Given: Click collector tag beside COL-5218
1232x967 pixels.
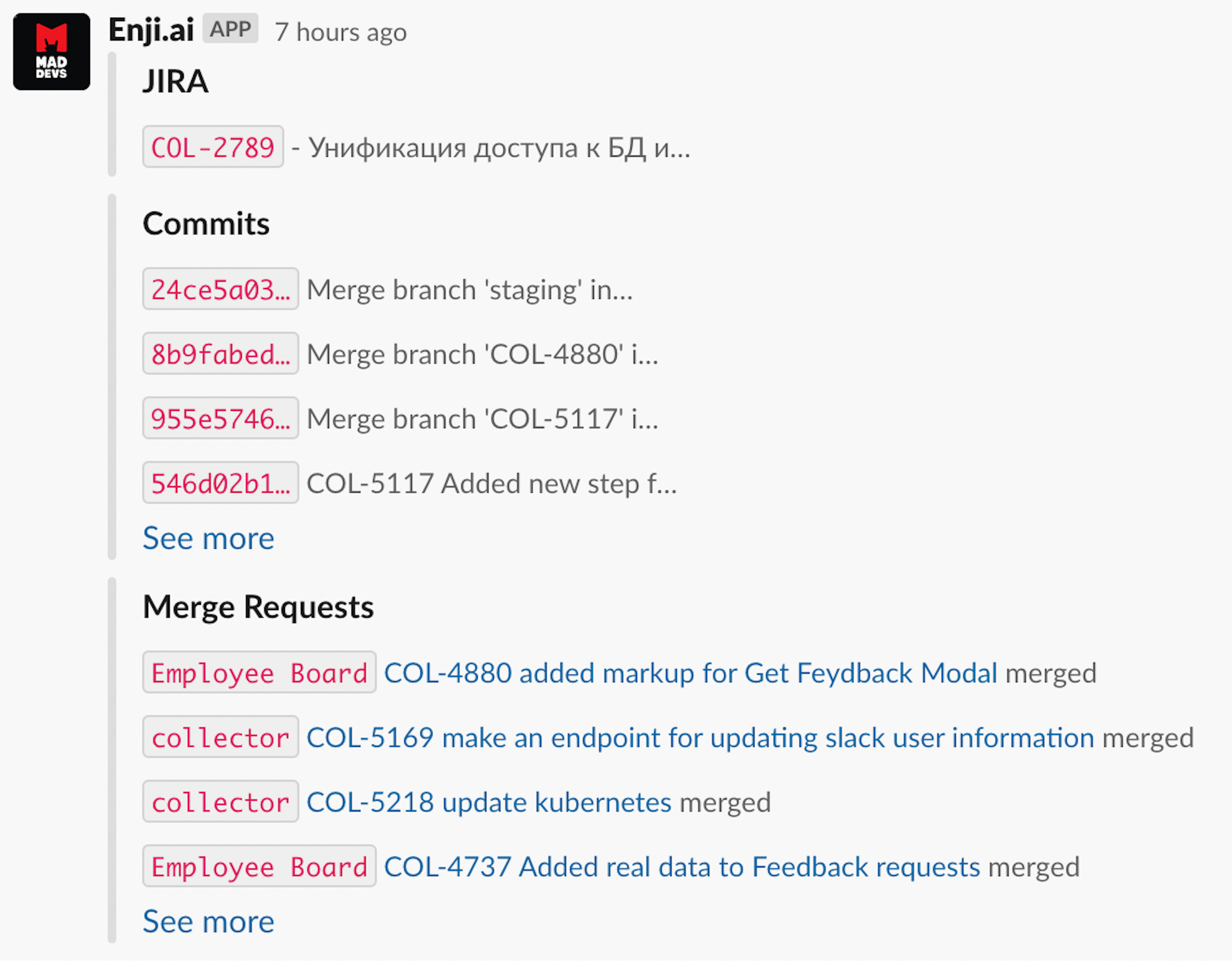Looking at the screenshot, I should click(220, 802).
